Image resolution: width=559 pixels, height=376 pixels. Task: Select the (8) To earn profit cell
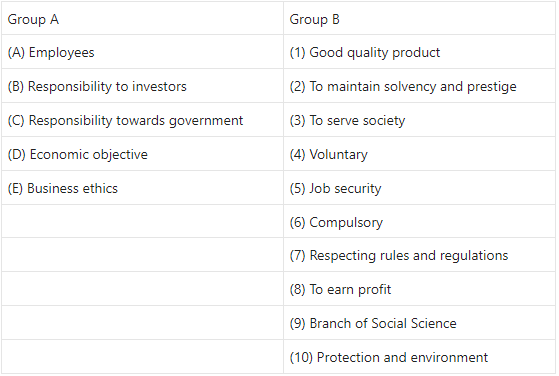[419, 289]
